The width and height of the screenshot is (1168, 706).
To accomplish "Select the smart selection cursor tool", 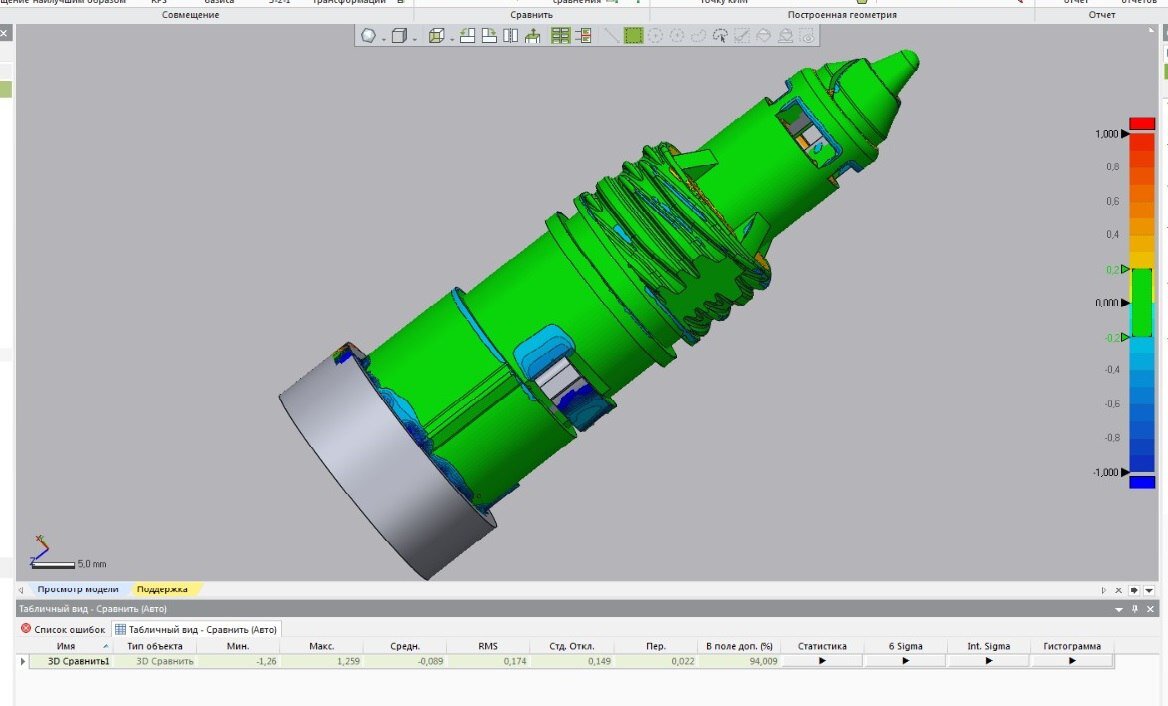I will point(720,35).
